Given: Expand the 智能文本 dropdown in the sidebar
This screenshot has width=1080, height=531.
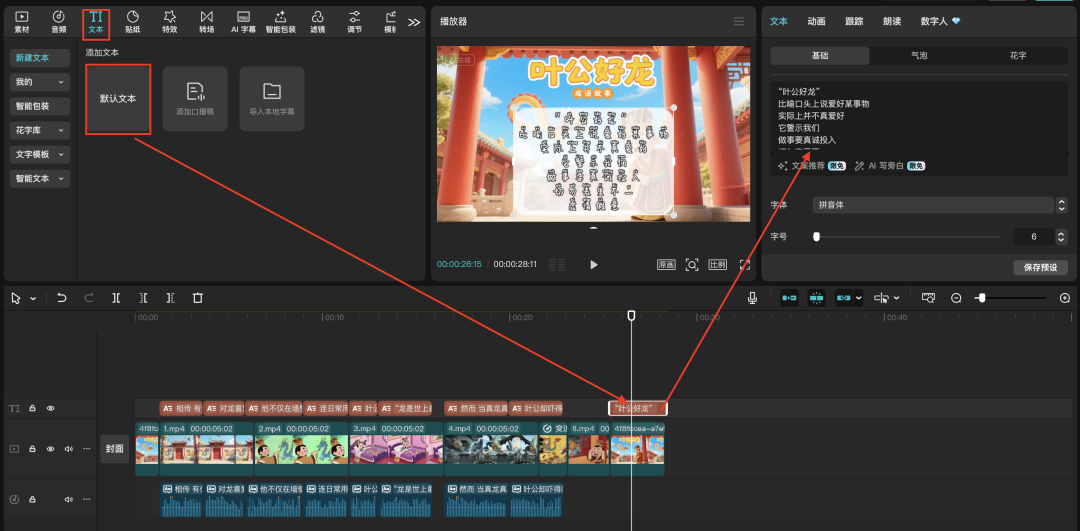Looking at the screenshot, I should (x=40, y=178).
